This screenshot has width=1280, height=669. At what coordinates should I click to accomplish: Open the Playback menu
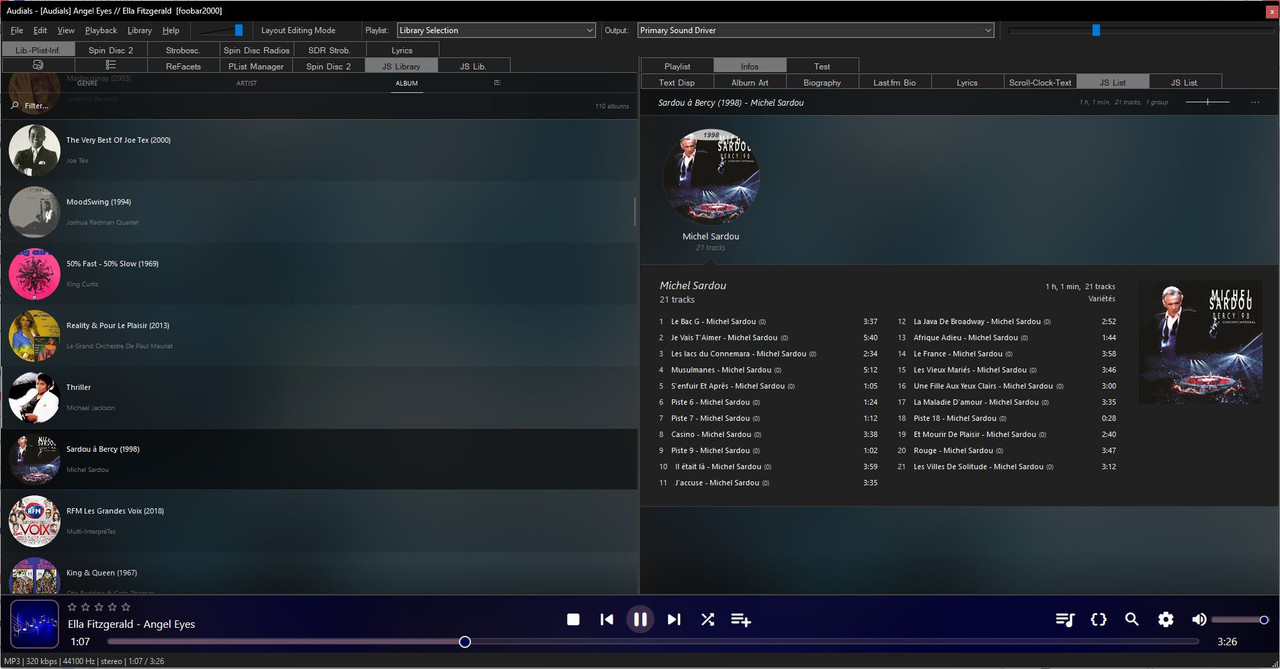(101, 30)
